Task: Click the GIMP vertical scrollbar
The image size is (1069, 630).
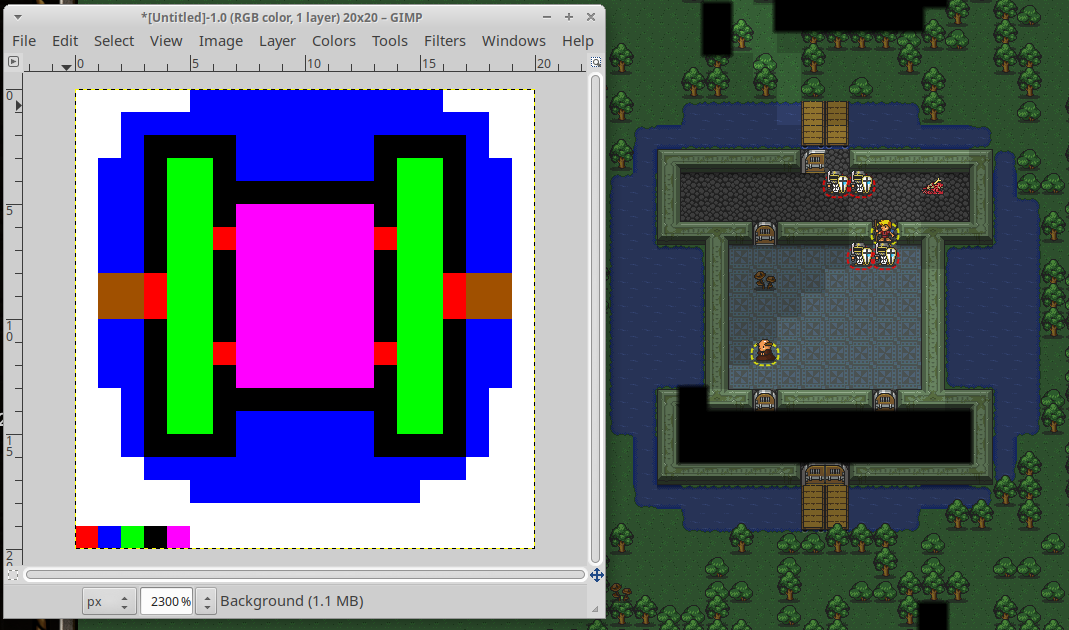Action: [595, 319]
